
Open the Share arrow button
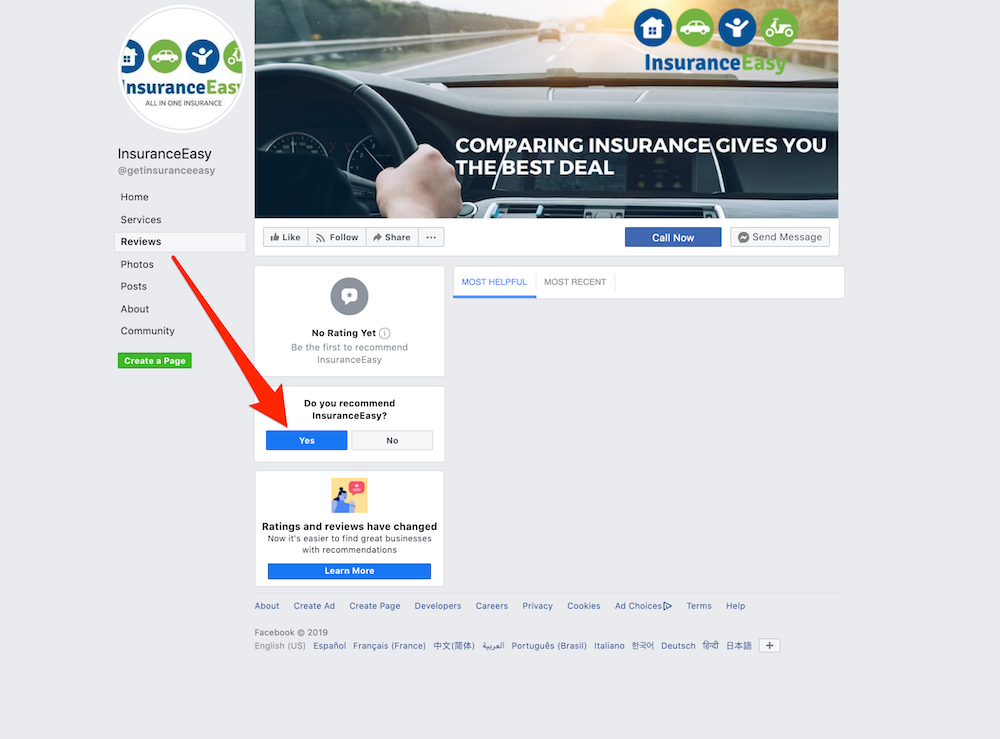392,237
